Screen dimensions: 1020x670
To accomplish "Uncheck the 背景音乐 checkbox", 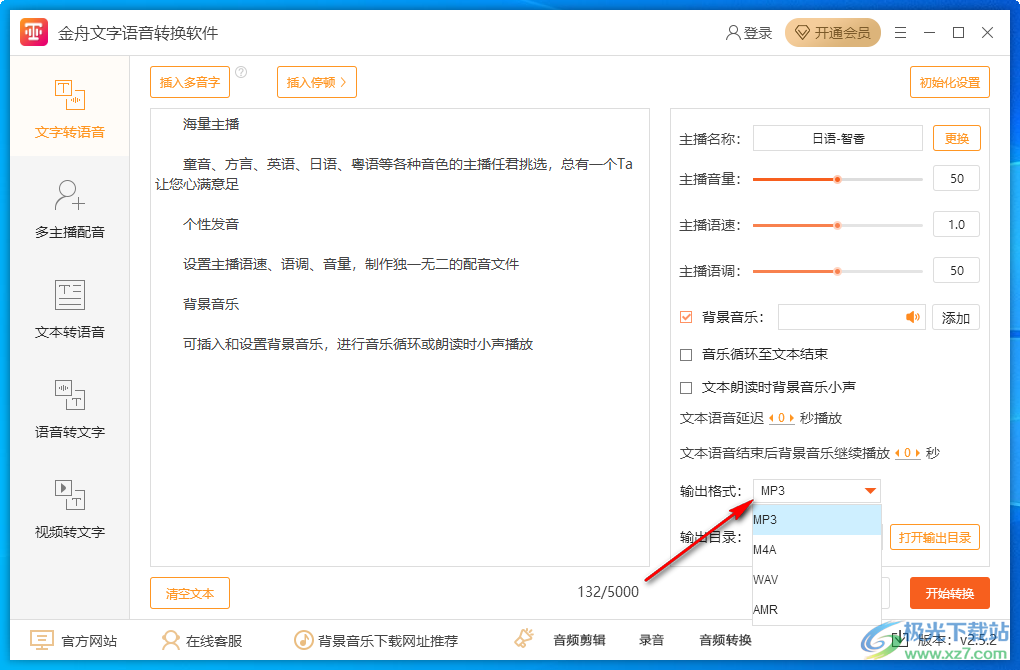I will [686, 316].
